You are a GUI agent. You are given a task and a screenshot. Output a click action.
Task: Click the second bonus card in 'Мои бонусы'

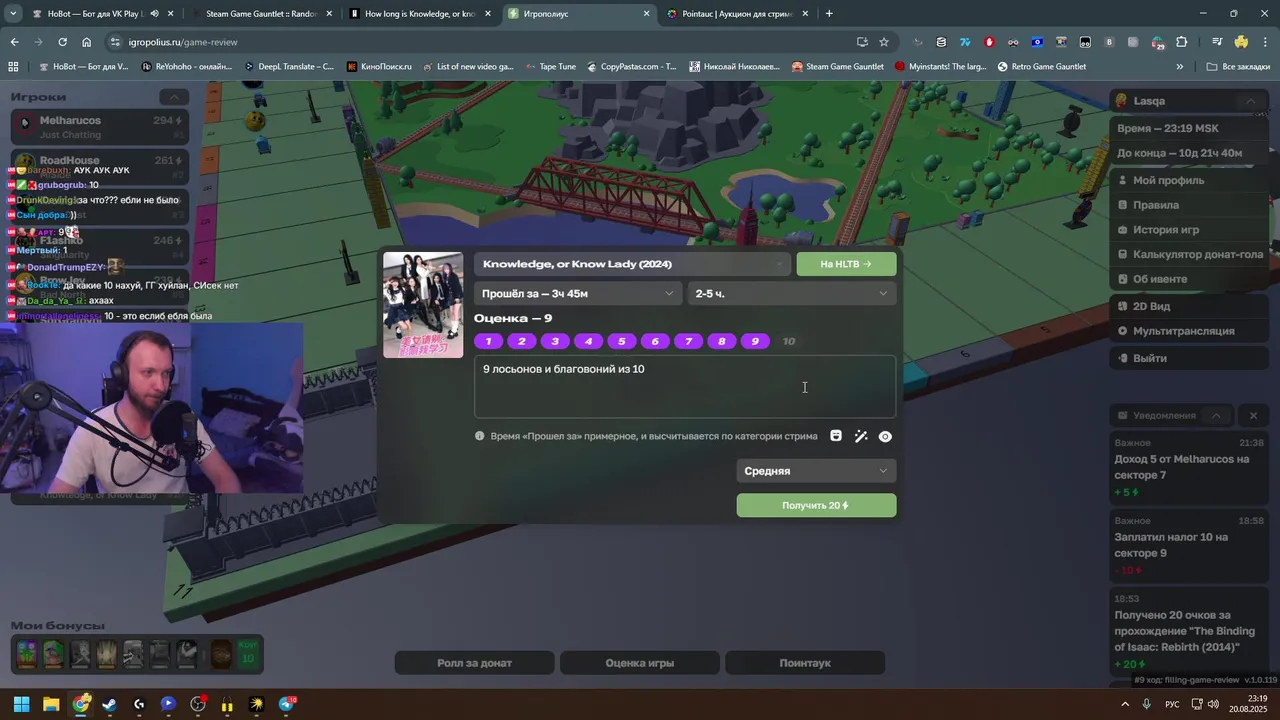pos(53,654)
